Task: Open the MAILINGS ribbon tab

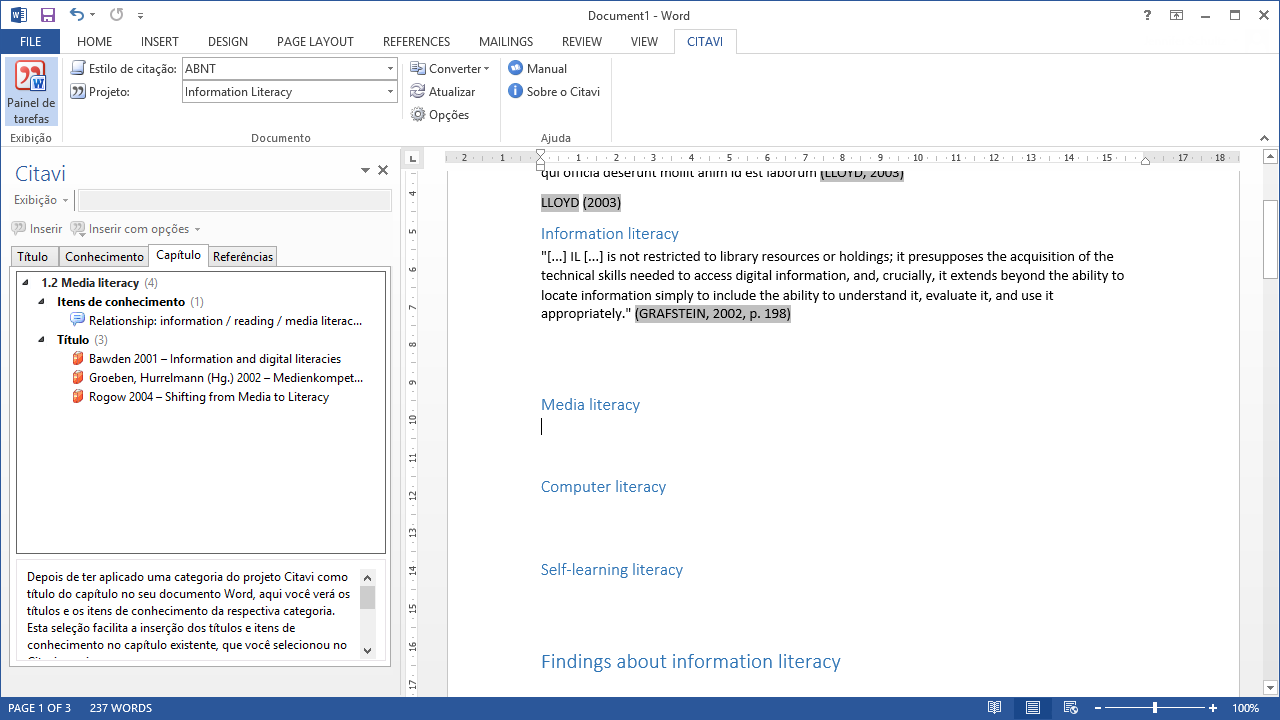Action: point(506,41)
